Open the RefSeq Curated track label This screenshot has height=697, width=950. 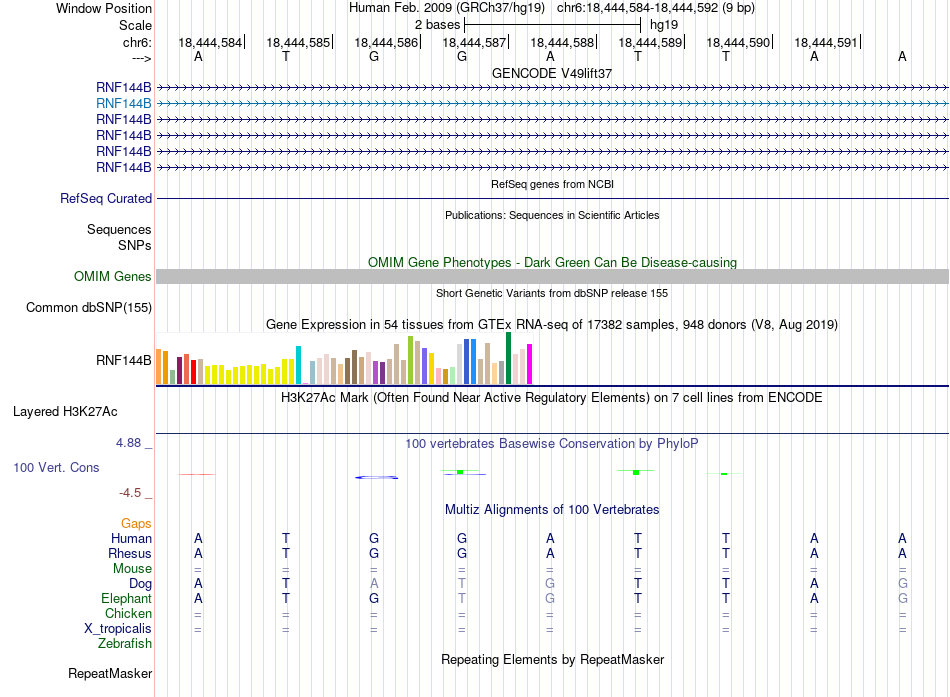click(106, 198)
